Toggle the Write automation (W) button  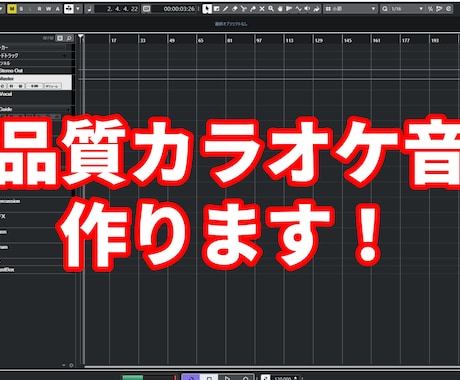point(48,9)
